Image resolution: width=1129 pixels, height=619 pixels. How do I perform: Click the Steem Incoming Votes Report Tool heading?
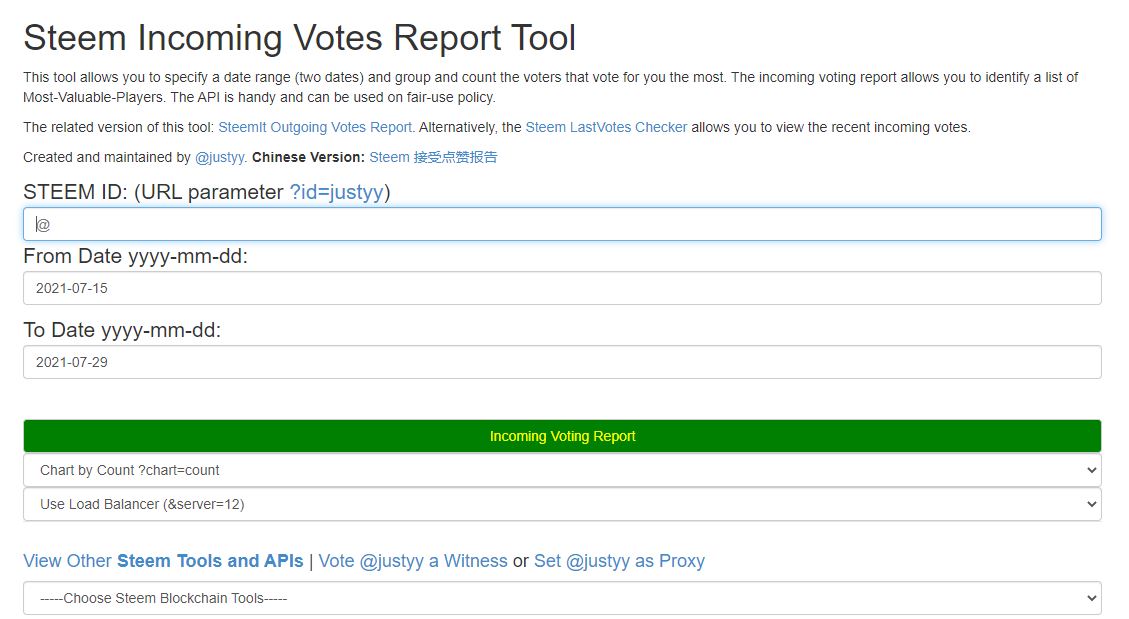click(x=300, y=37)
